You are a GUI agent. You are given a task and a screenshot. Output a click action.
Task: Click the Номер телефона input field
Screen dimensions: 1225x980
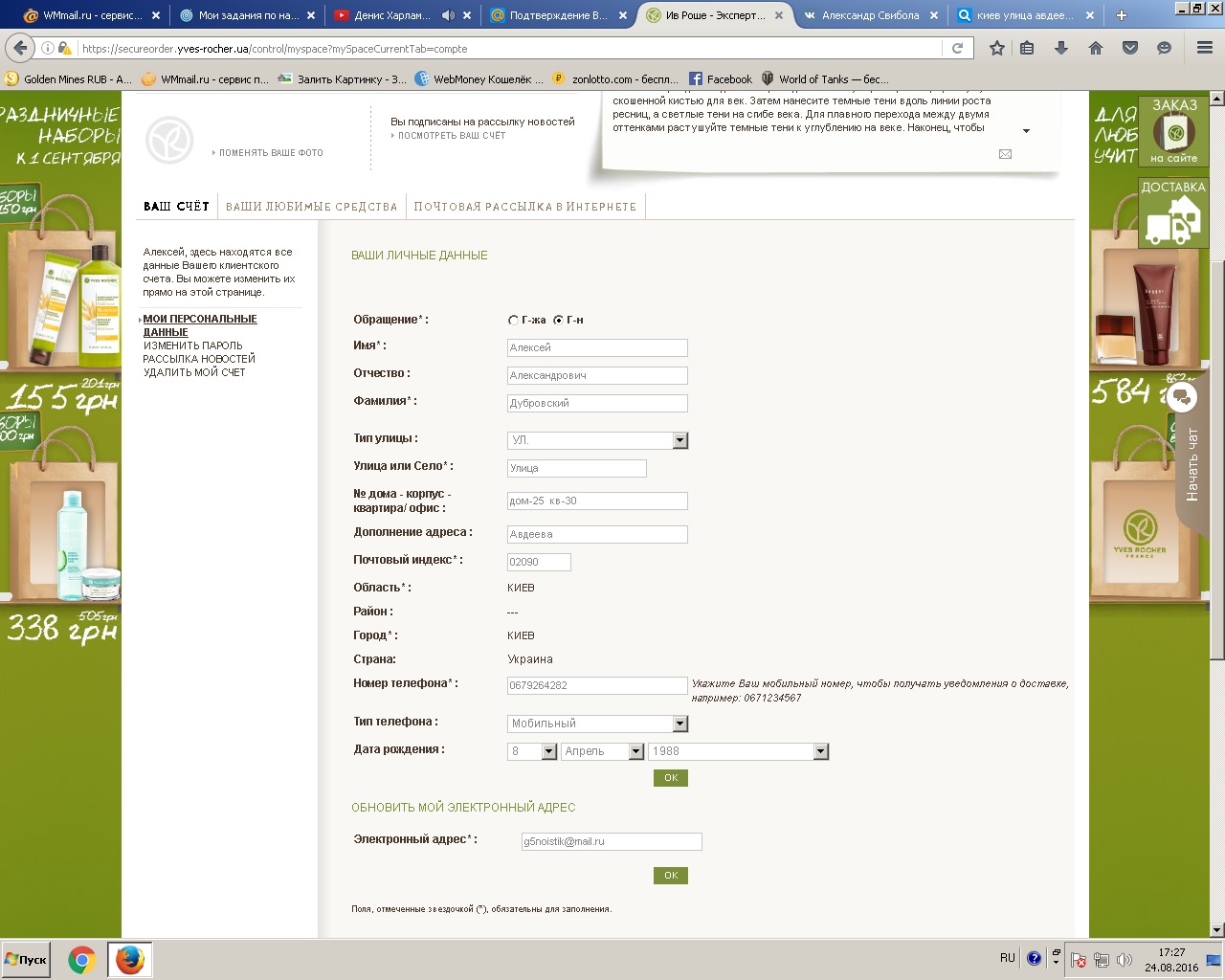click(597, 685)
